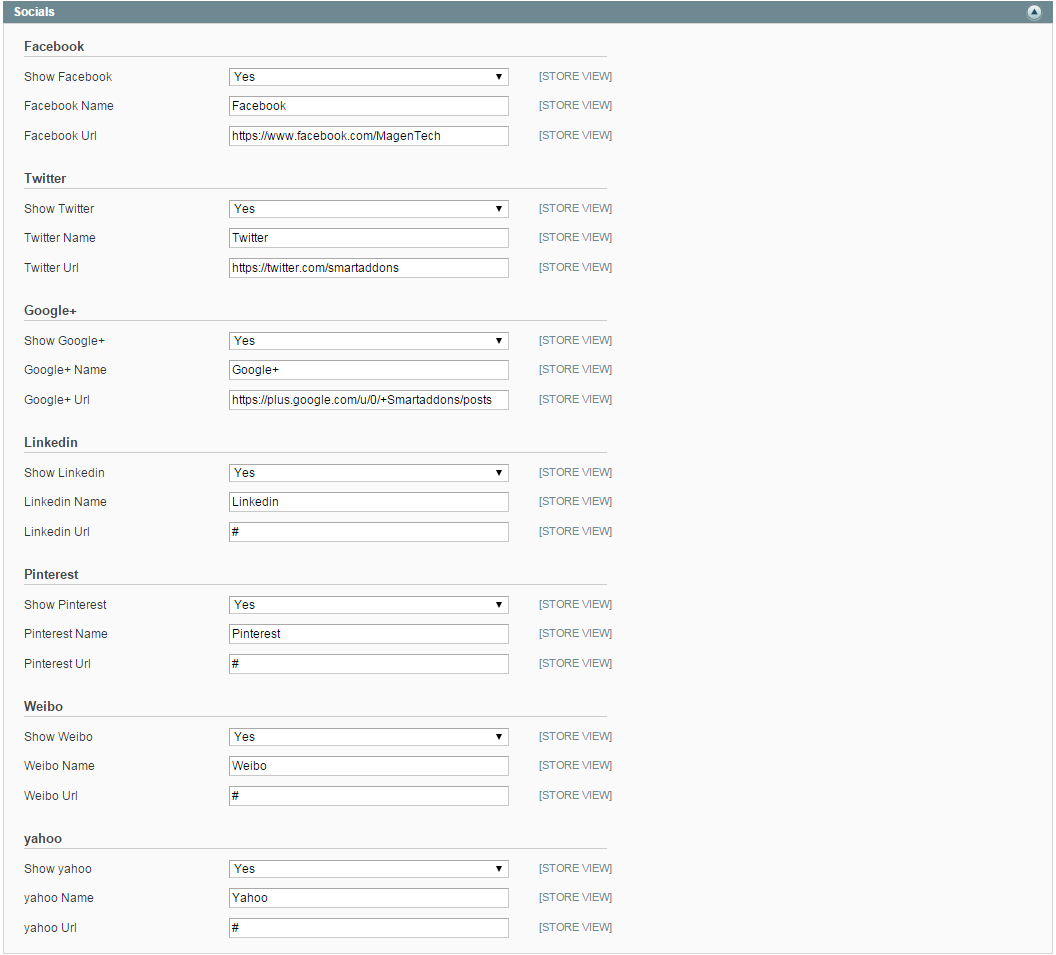Open the Show yahoo dropdown
This screenshot has height=955, width=1056.
point(368,869)
